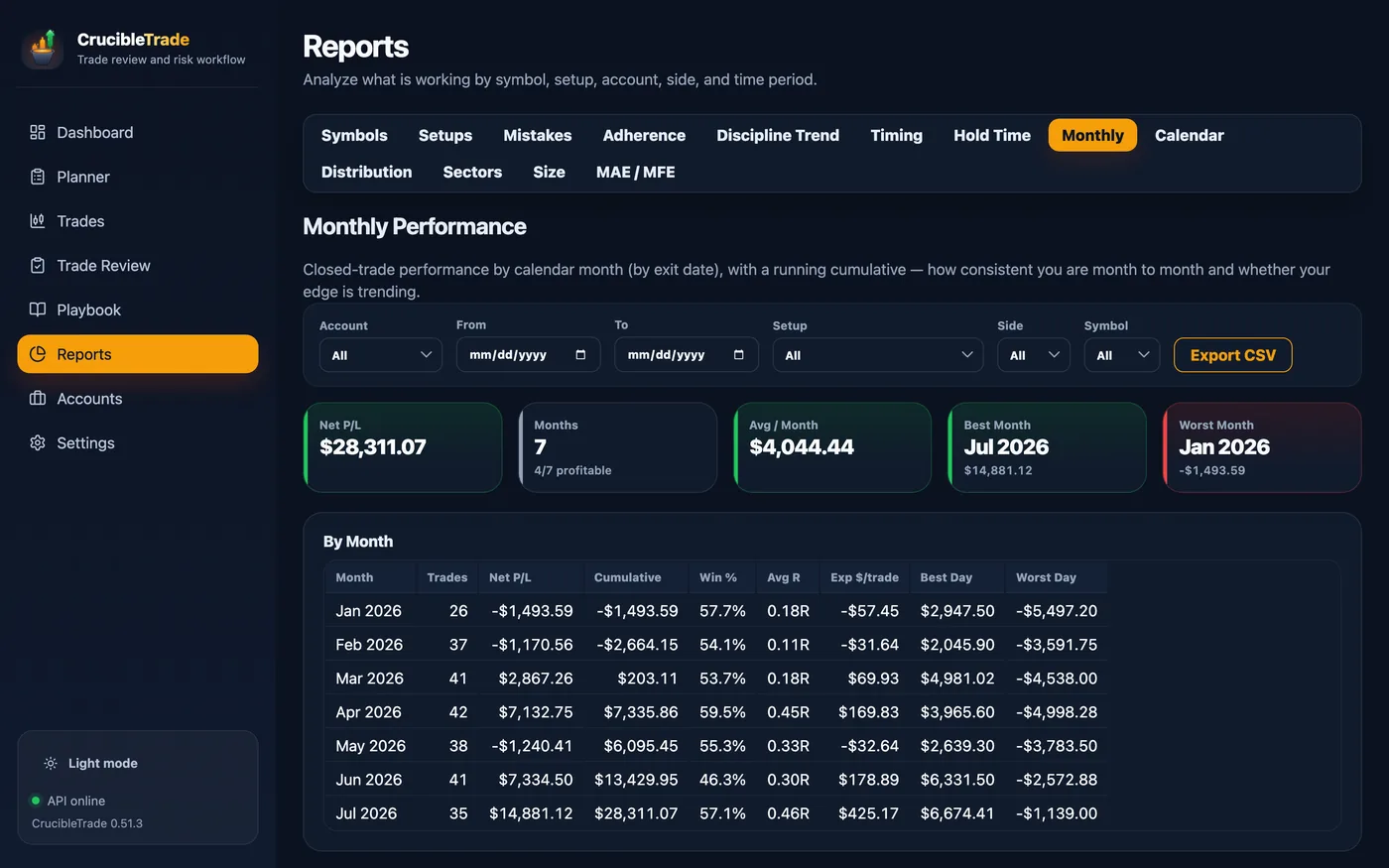The width and height of the screenshot is (1389, 868).
Task: Click the Jan 2026 row label
Action: pos(368,611)
